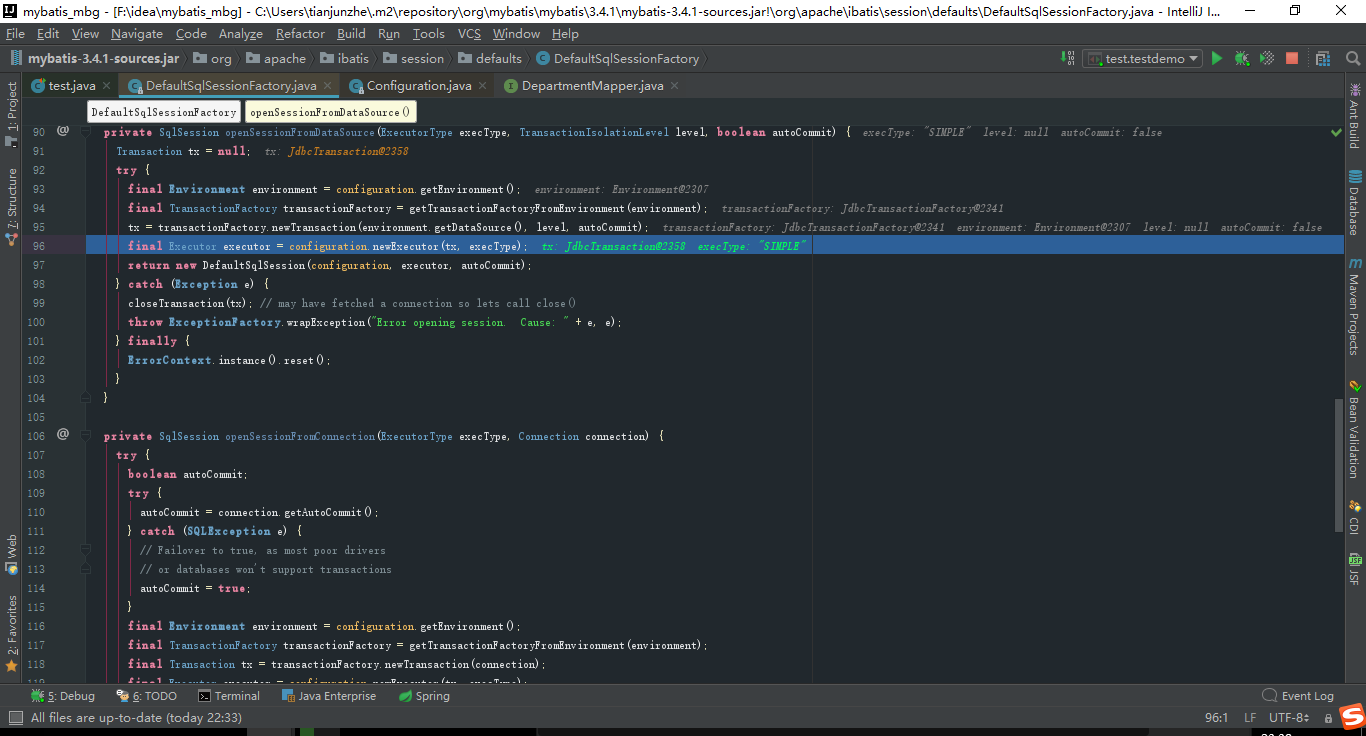
Task: Collapse the openSessionFromConnection method fold
Action: [86, 436]
